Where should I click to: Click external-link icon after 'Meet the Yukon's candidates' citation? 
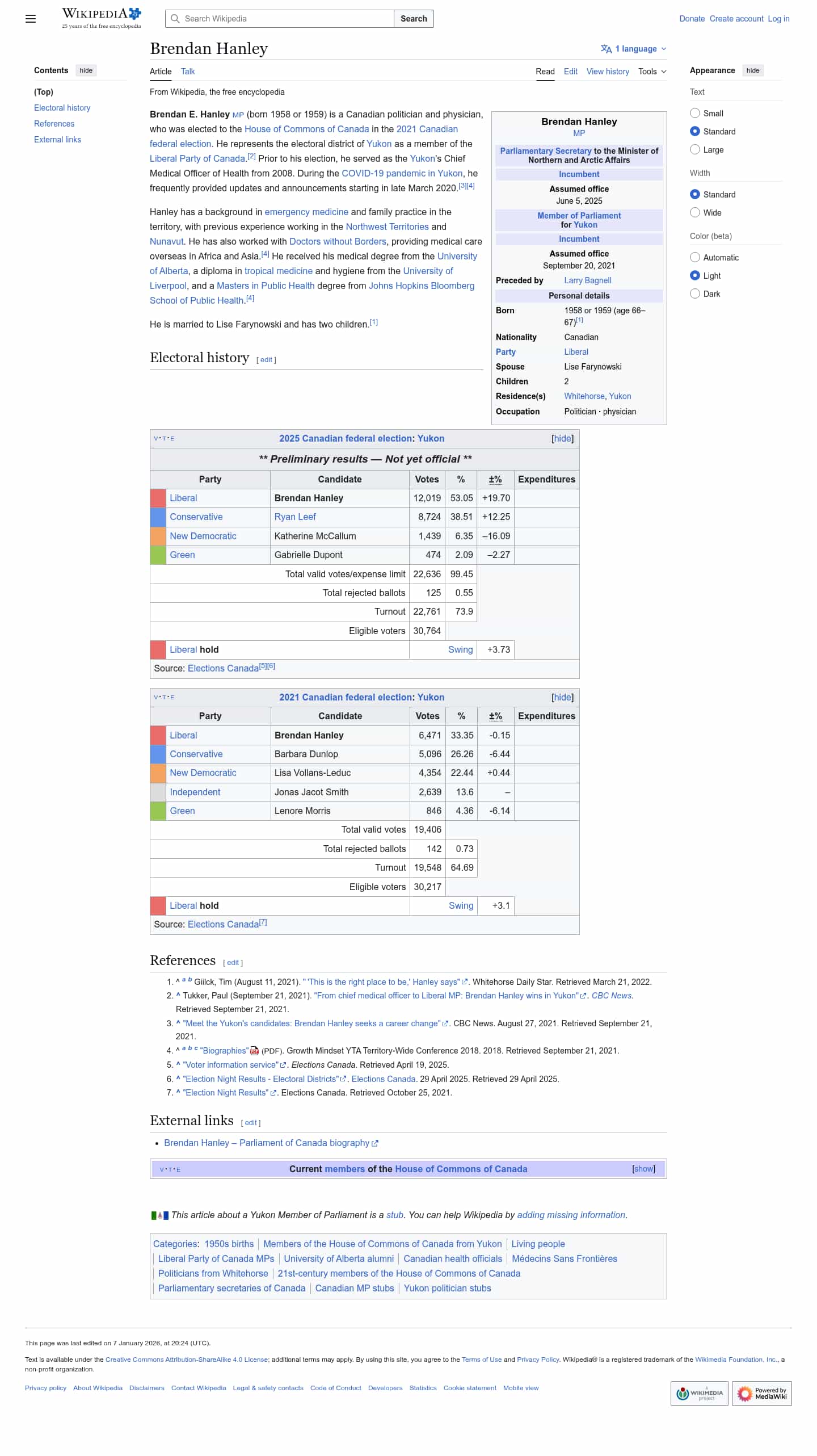click(x=445, y=1023)
